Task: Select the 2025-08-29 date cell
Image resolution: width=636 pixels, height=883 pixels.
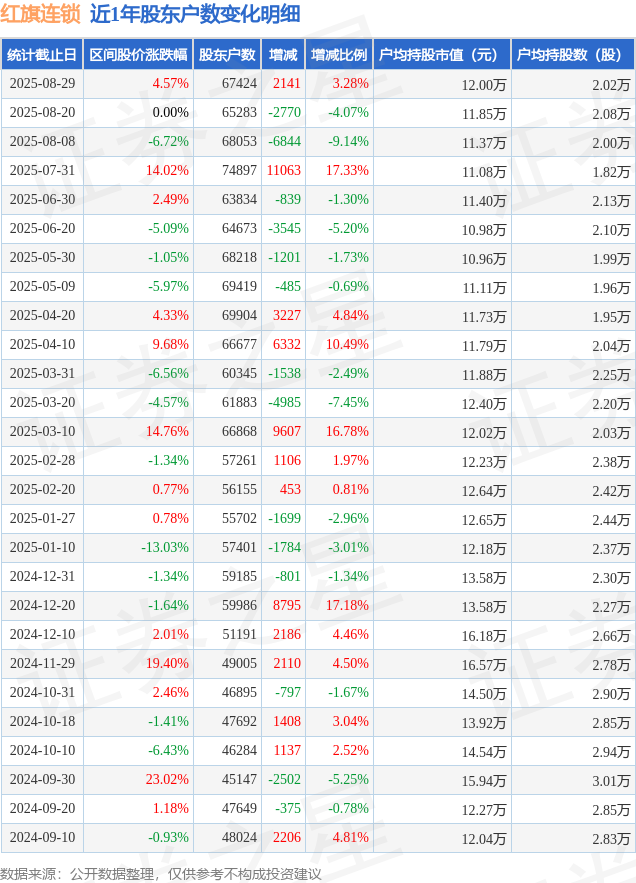Action: pyautogui.click(x=42, y=83)
